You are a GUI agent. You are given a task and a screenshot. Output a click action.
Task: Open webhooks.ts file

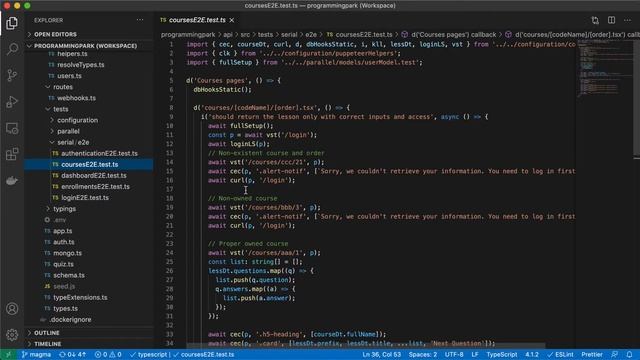coord(89,98)
